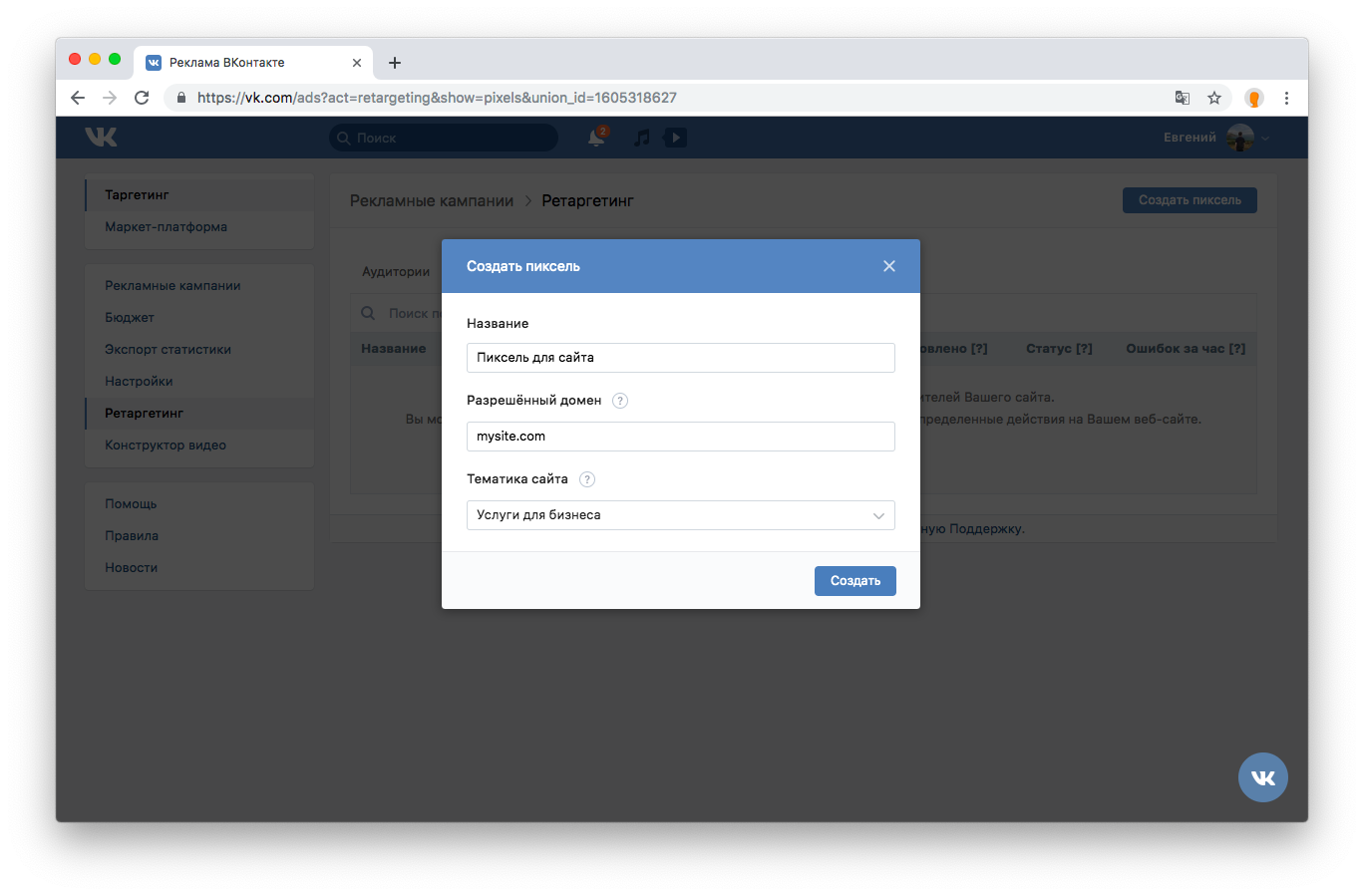Reload the current page
Screen dimensions: 1364x896
pyautogui.click(x=142, y=98)
